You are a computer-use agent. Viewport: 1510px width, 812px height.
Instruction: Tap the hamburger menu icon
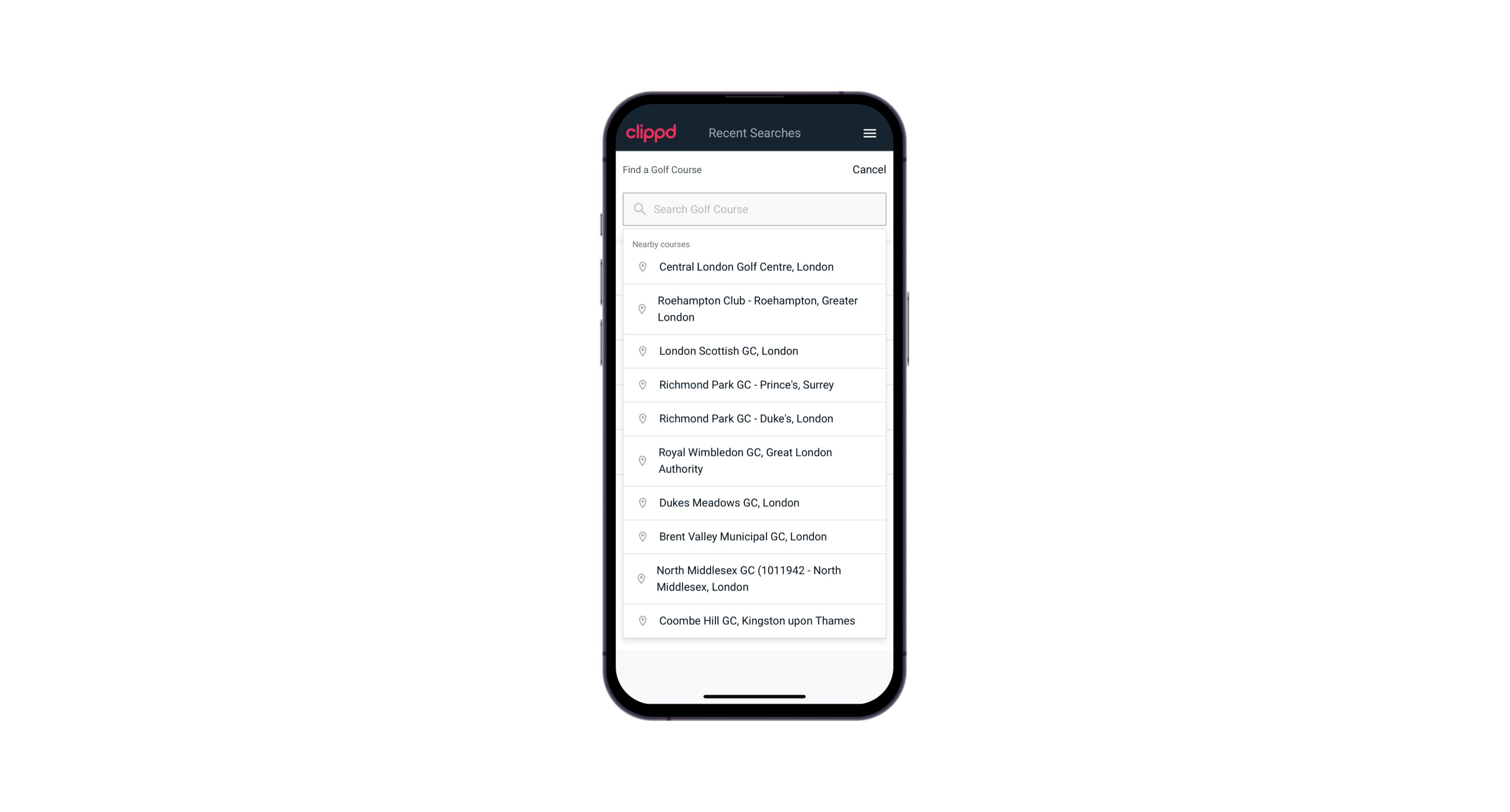870,133
